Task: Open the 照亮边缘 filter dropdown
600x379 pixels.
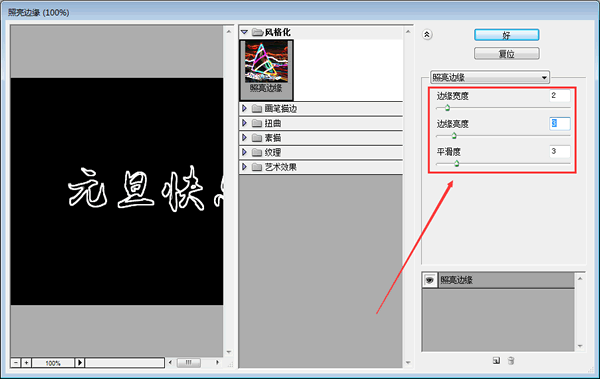Action: pos(490,77)
